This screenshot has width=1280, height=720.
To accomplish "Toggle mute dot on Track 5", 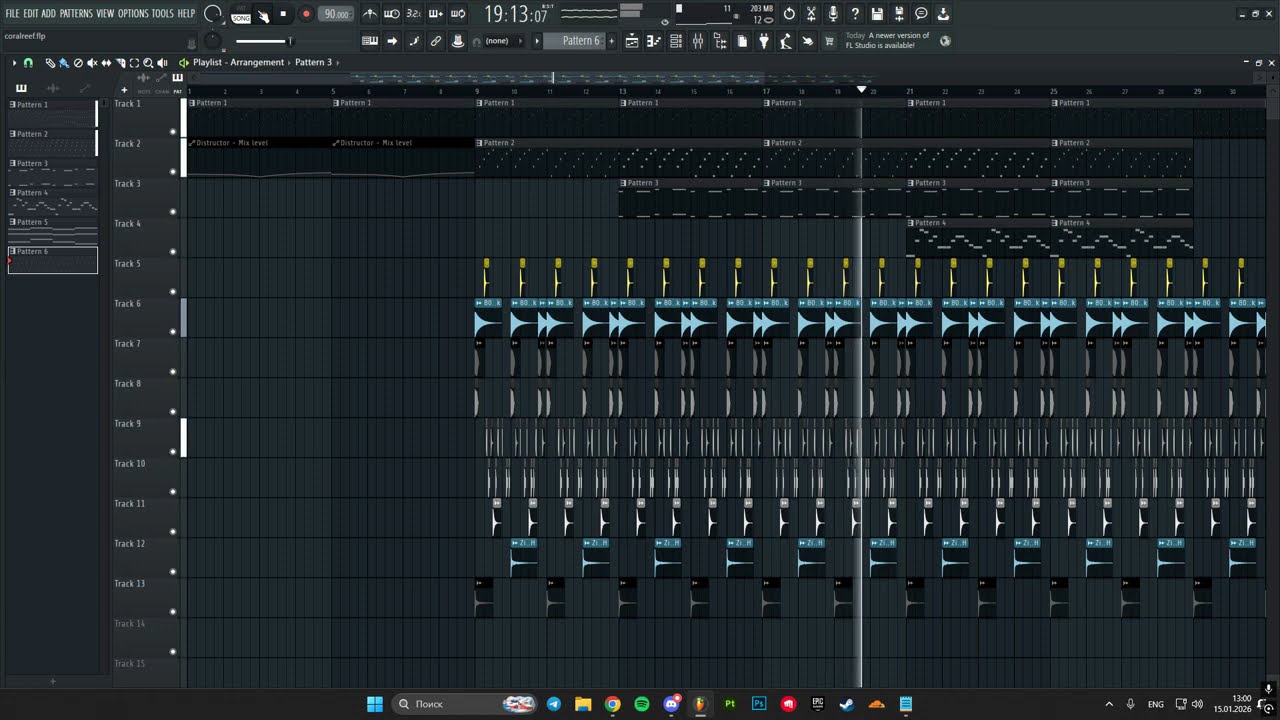I will (173, 292).
